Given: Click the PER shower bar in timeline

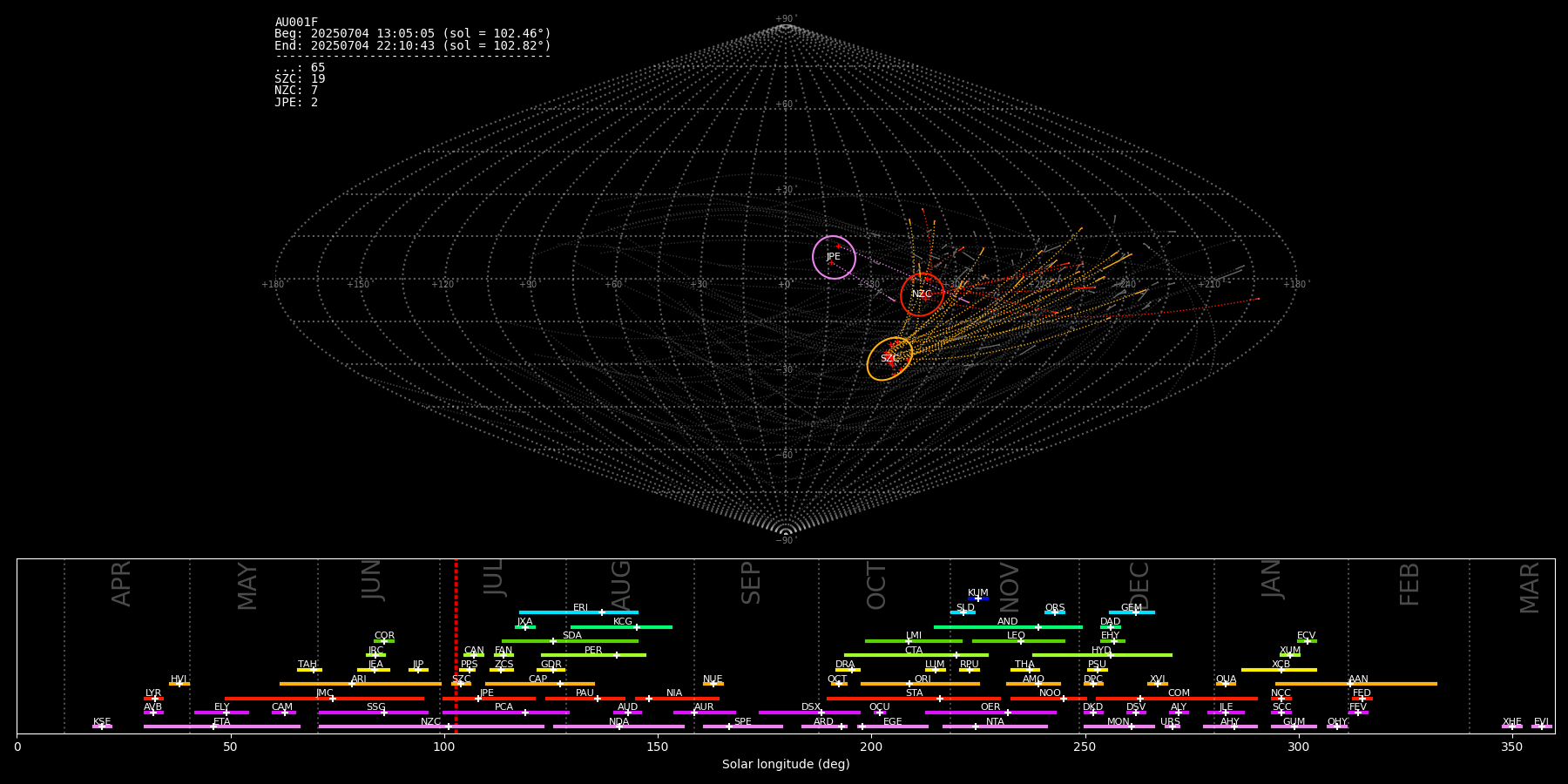Looking at the screenshot, I should click(593, 655).
